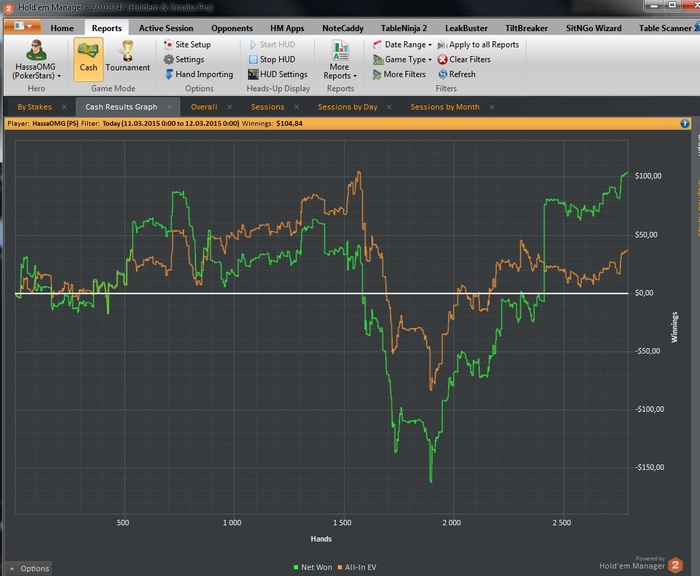Click the Clear Filters icon
This screenshot has width=700, height=576.
tap(442, 60)
